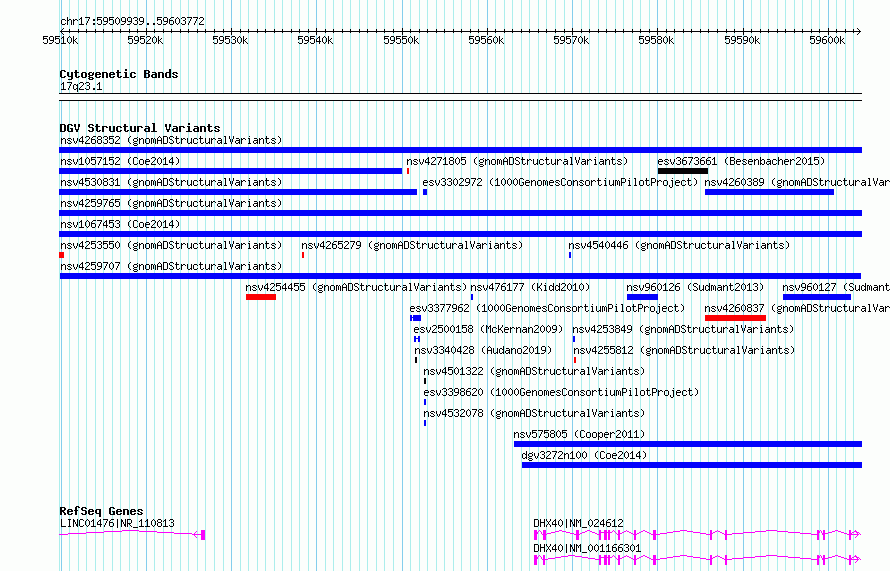Image resolution: width=890 pixels, height=571 pixels.
Task: Click the nsv1067453 (Coe2014) label
Action: click(x=120, y=224)
